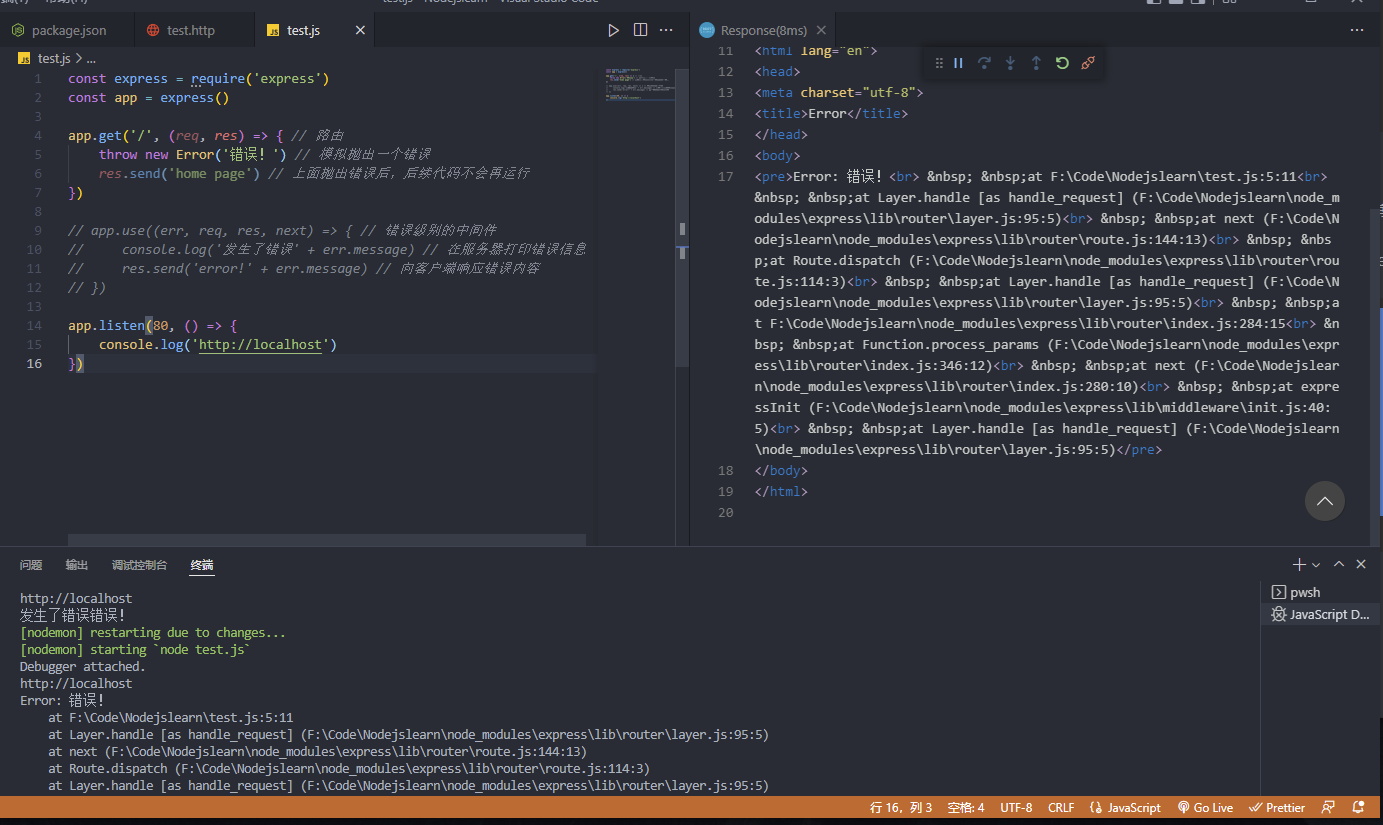The height and width of the screenshot is (825, 1383).
Task: Click '[nodemon] starting `node test.js`' terminal line
Action: [x=135, y=650]
